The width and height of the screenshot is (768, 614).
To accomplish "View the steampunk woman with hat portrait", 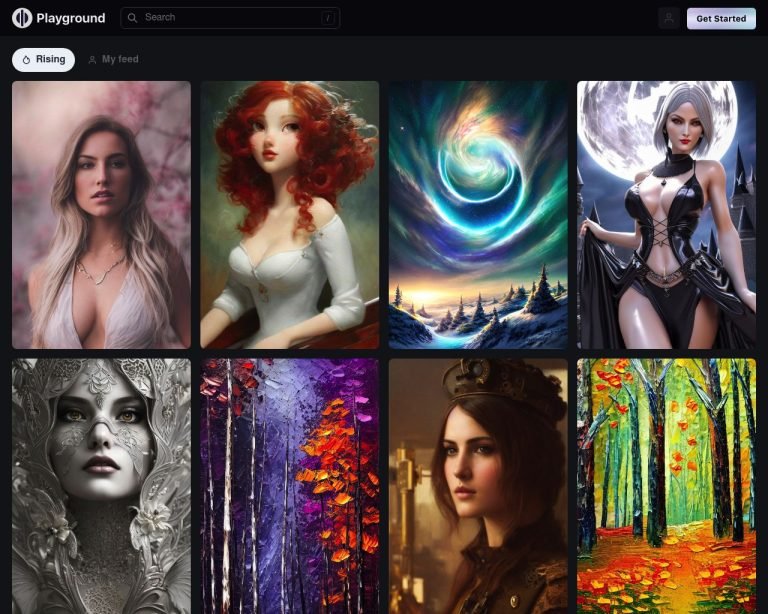I will [478, 486].
